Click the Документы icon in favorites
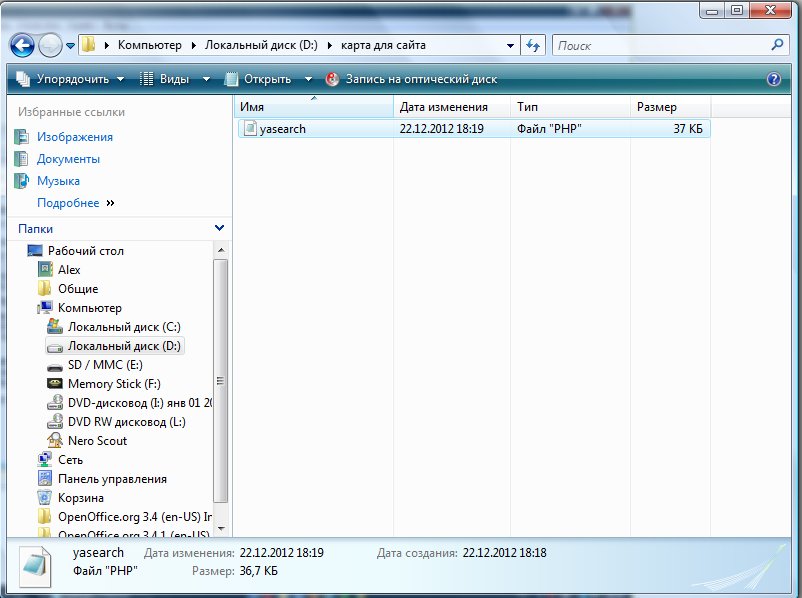Viewport: 802px width, 598px height. [21, 159]
